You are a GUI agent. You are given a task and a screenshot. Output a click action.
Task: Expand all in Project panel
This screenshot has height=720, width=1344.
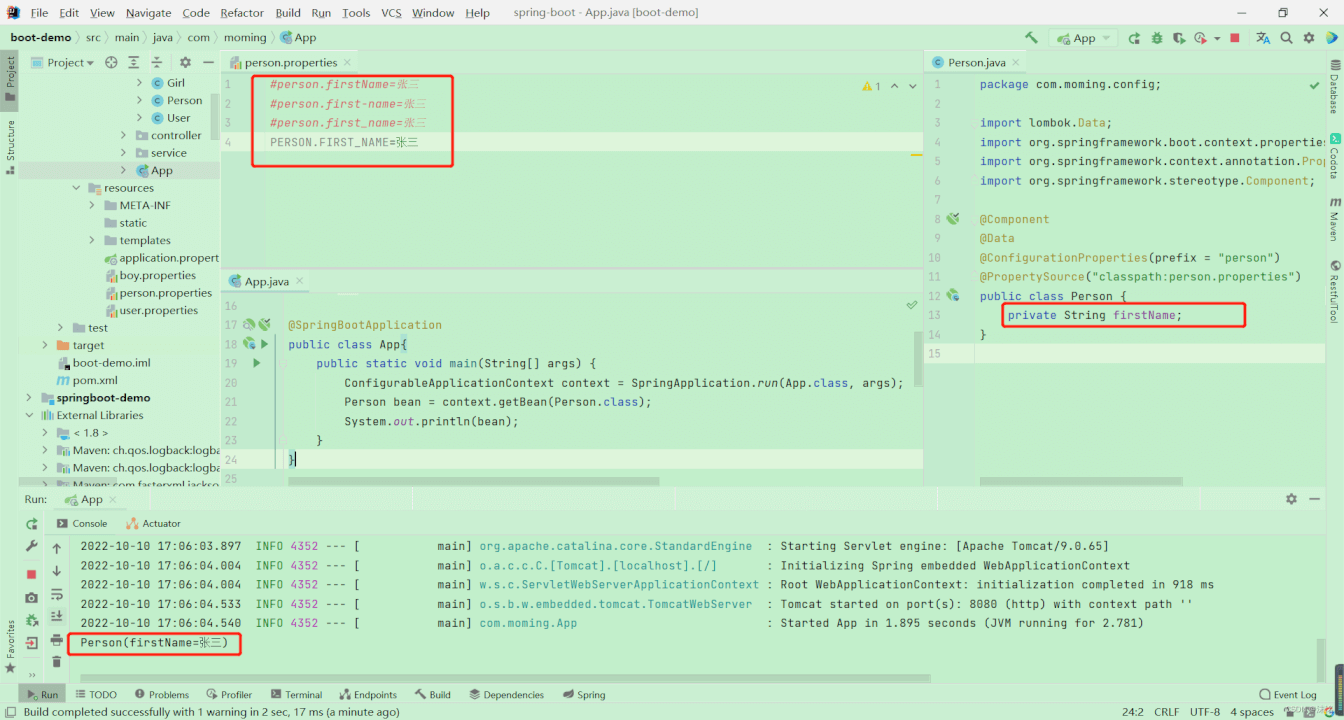click(133, 62)
